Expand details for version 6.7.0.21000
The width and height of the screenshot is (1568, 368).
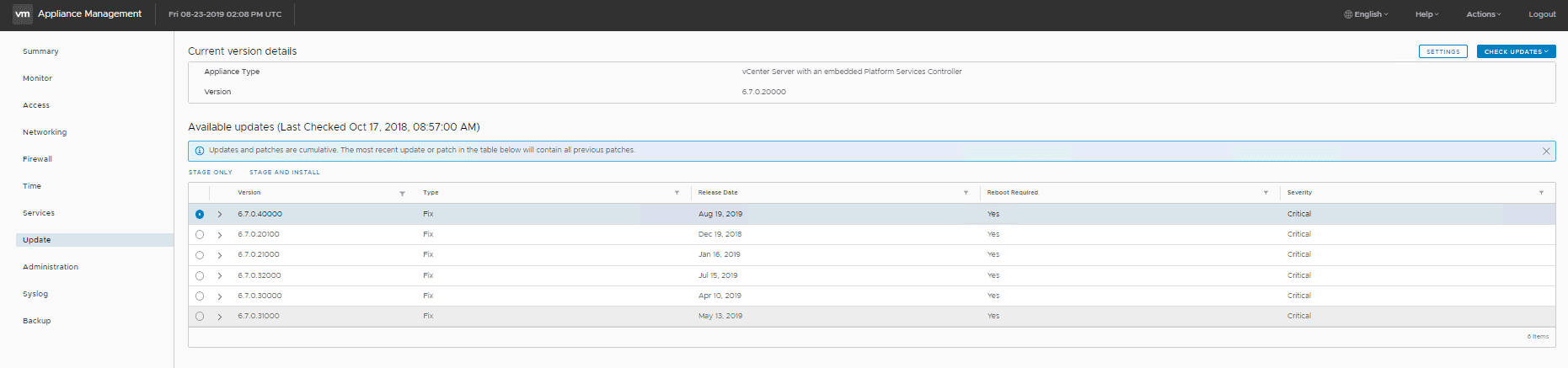click(x=220, y=255)
